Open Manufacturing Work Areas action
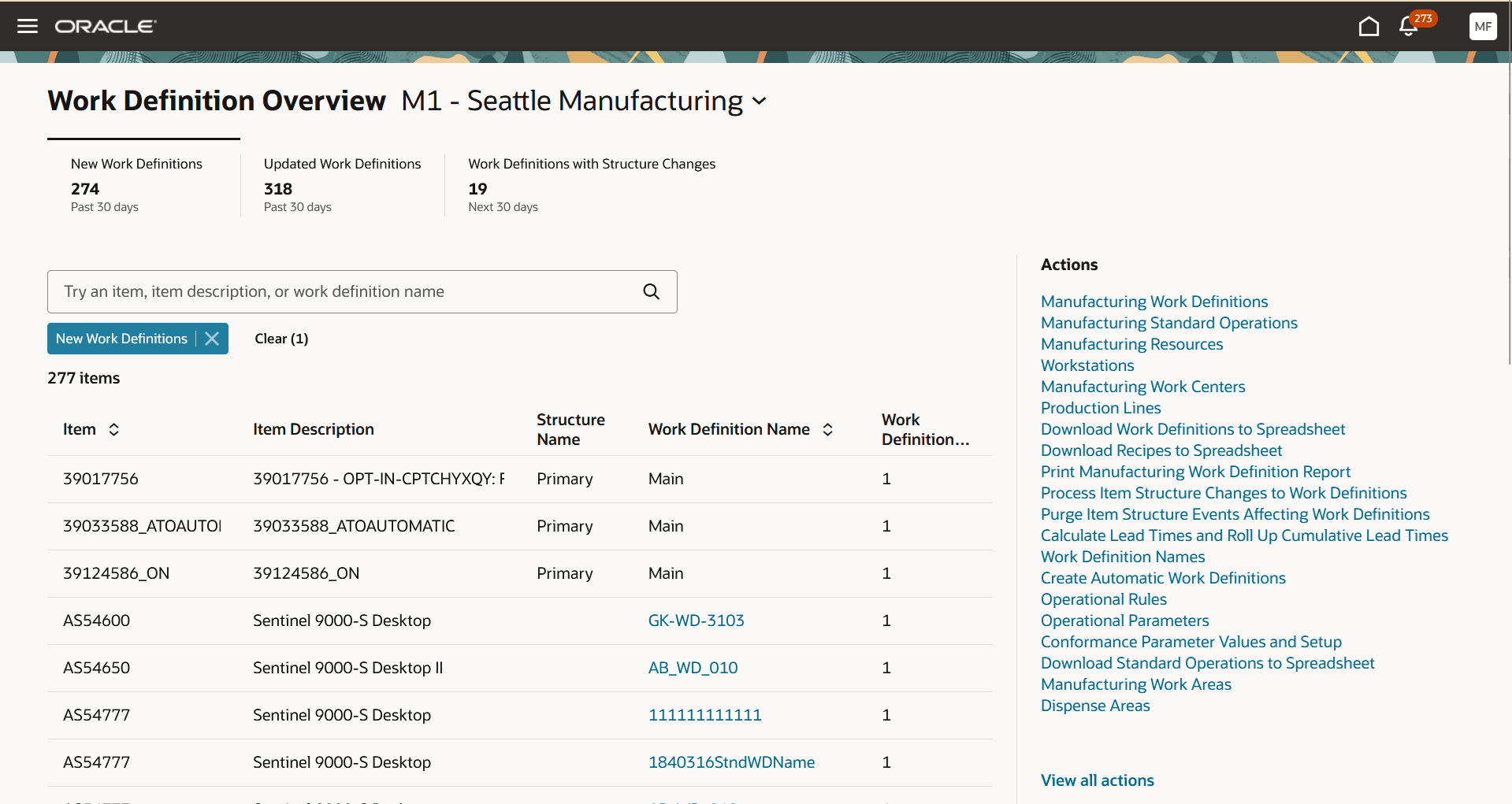Screen dimensions: 1512x804 tap(1135, 684)
